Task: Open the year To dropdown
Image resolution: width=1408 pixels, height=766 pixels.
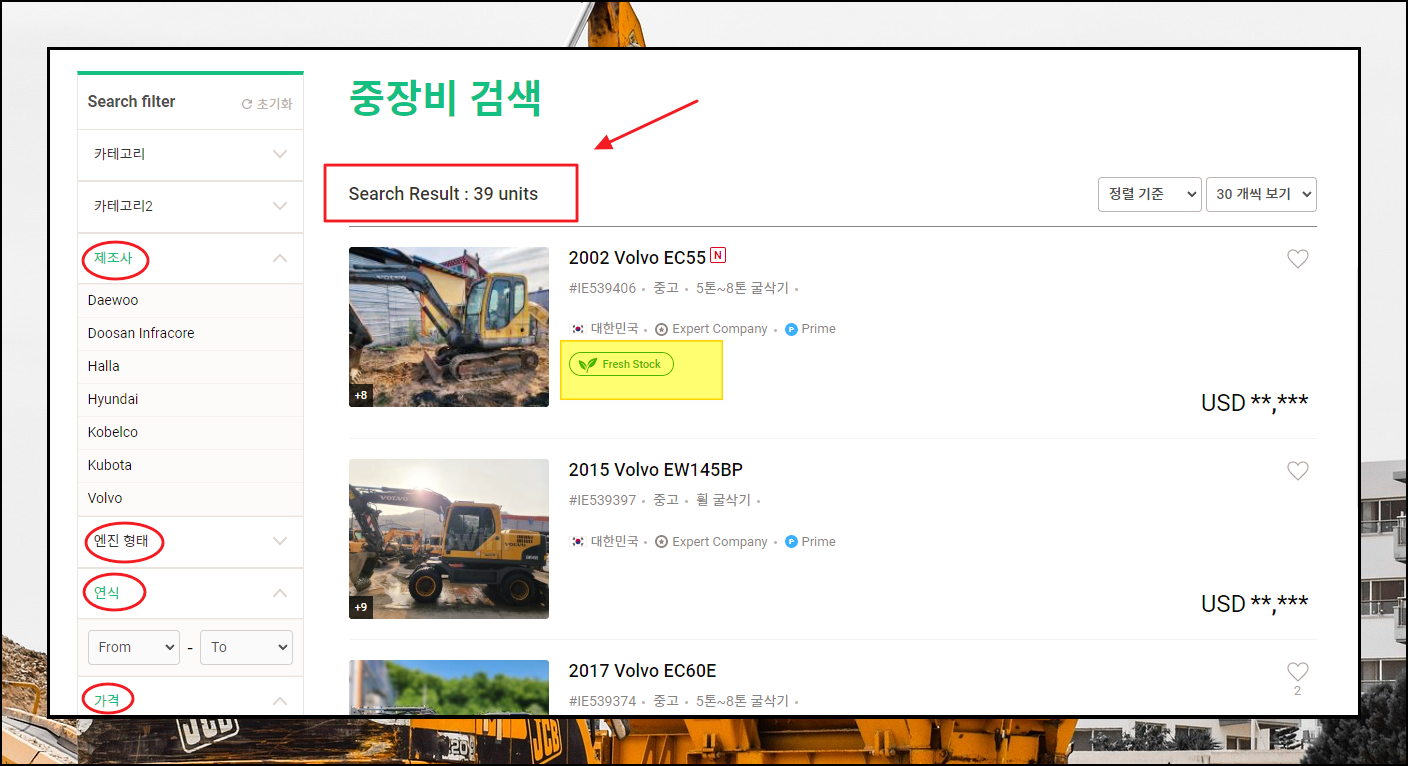Action: point(246,647)
